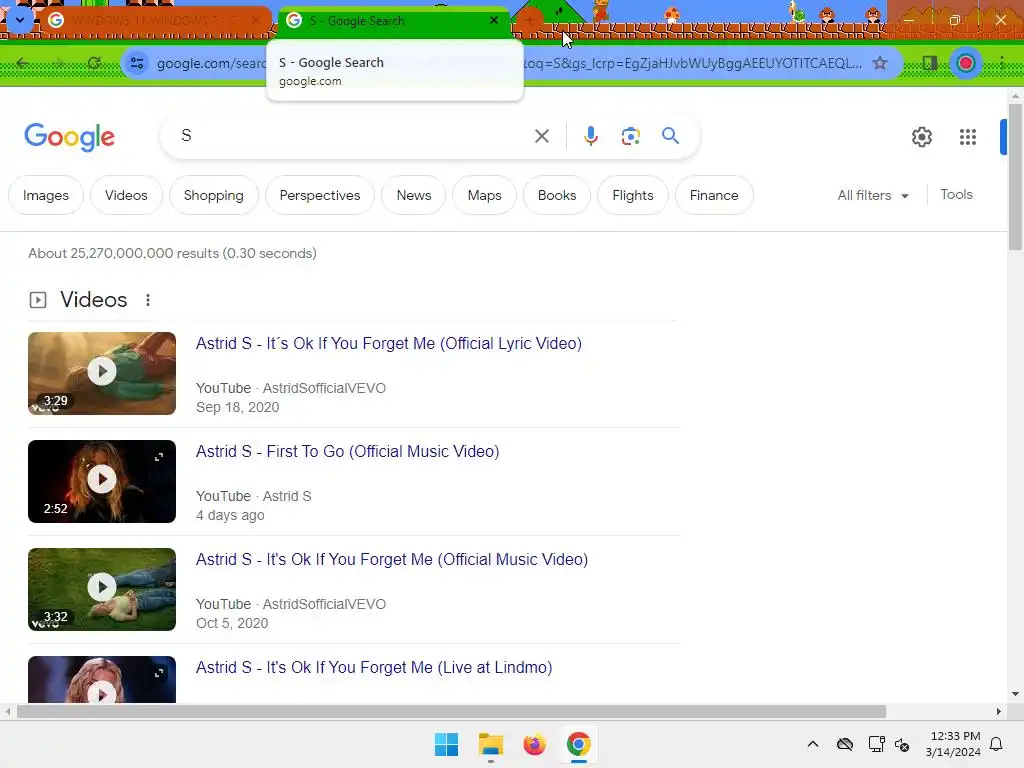
Task: Click the results count text
Action: 172,253
